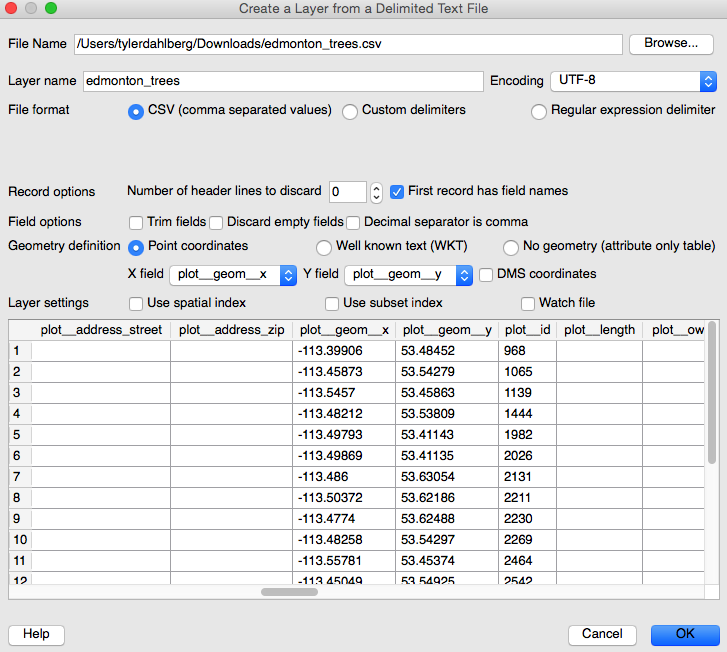Click the header lines stepper arrows
Screen dimensions: 727x652
(376, 192)
